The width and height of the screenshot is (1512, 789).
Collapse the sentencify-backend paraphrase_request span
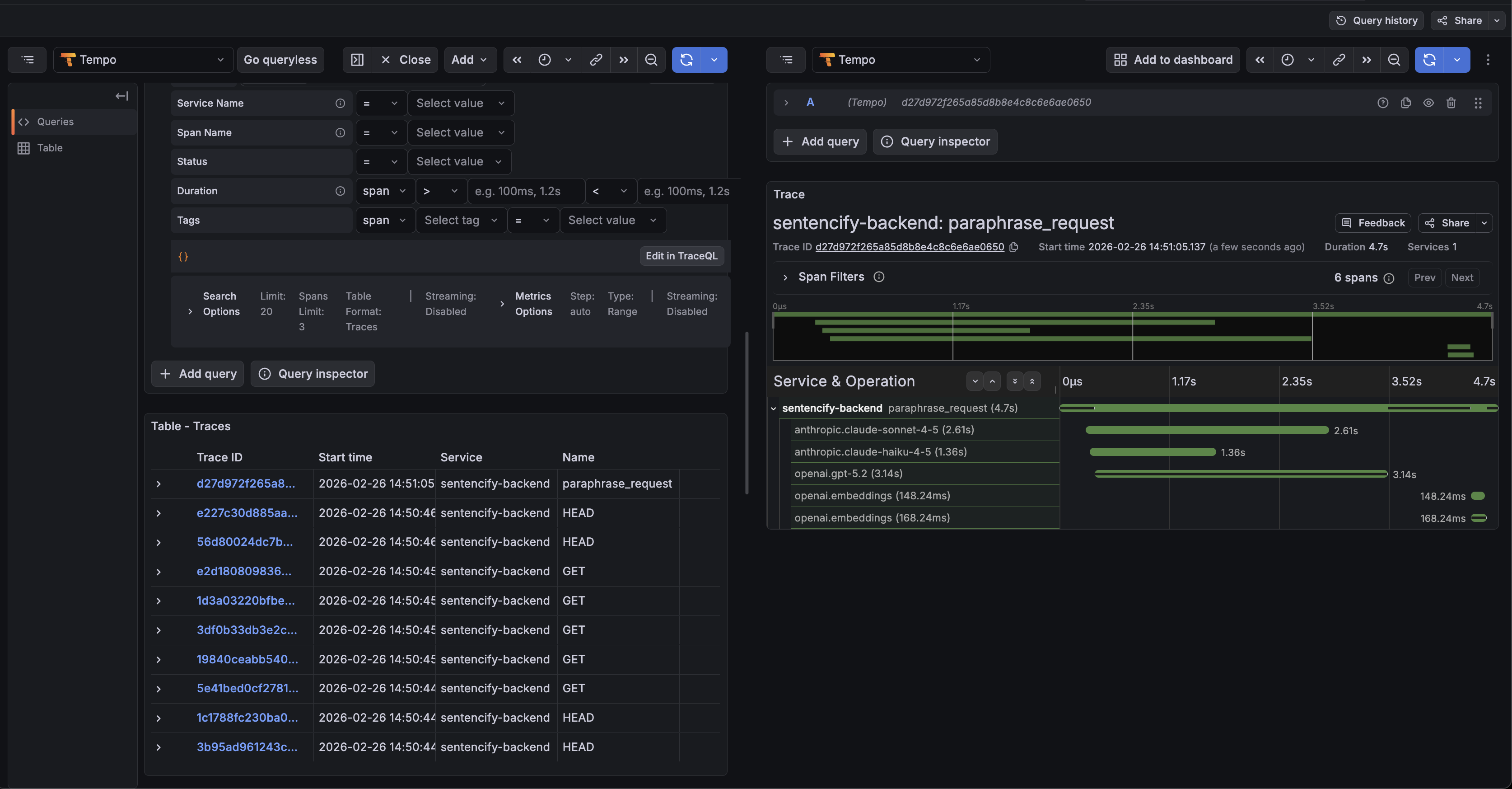pyautogui.click(x=774, y=409)
